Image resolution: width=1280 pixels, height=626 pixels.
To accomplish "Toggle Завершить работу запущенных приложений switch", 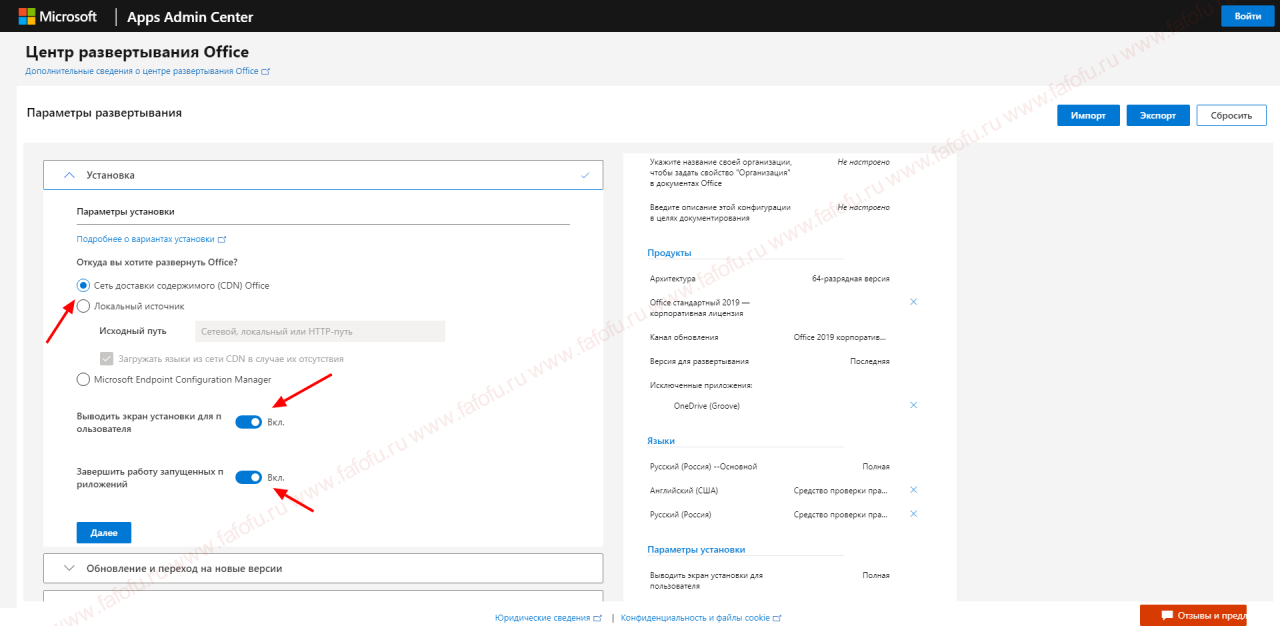I will pyautogui.click(x=248, y=477).
